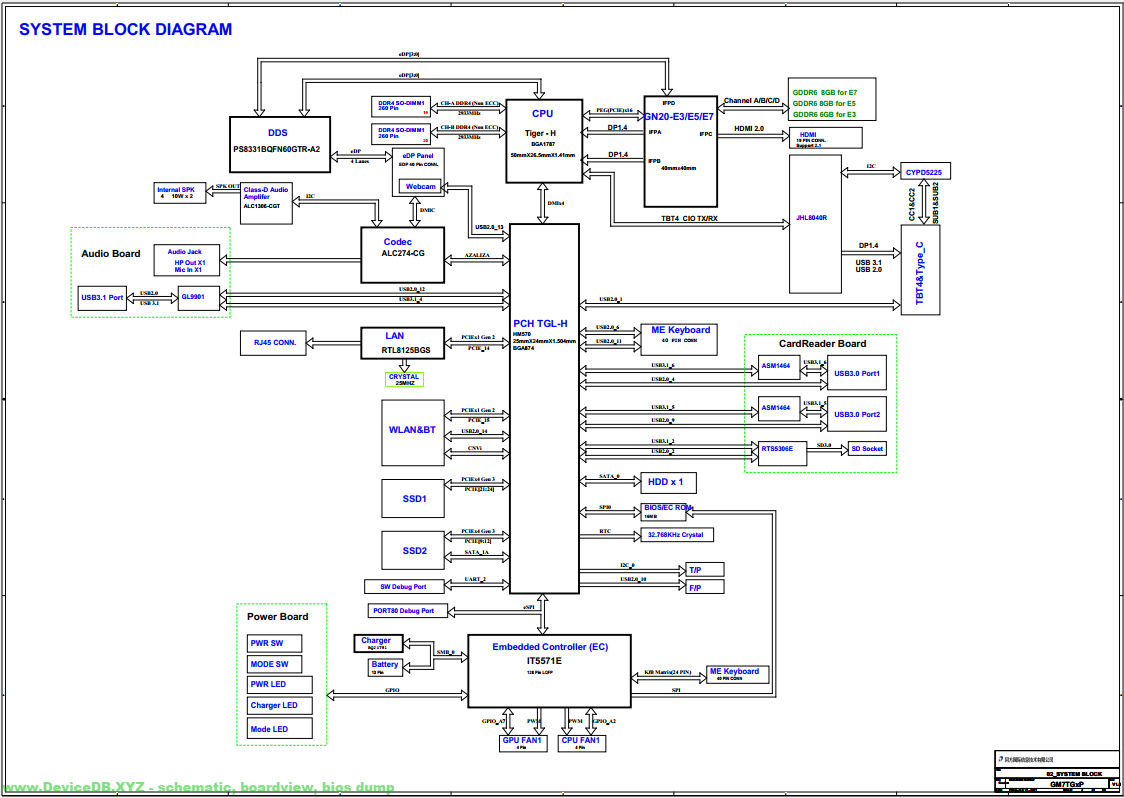Viewport: 1124px width, 798px height.
Task: Select the DDR4 SO-DIMM block on CH-B
Action: [401, 133]
